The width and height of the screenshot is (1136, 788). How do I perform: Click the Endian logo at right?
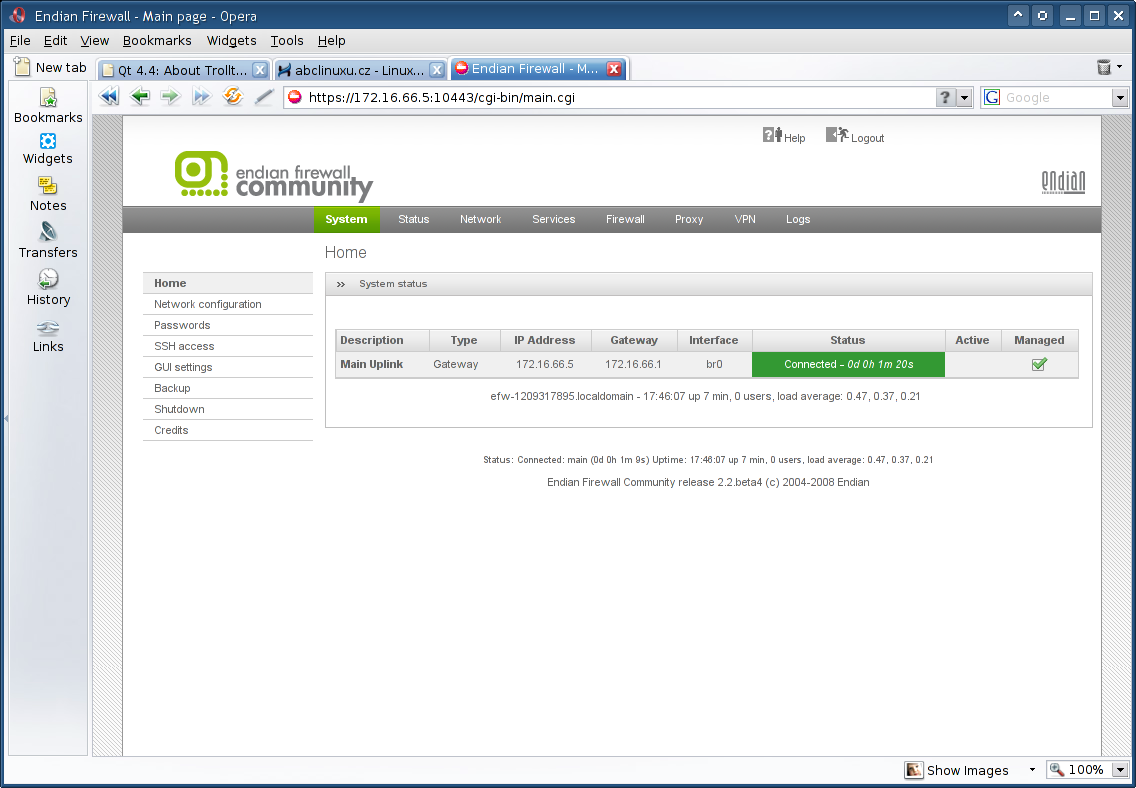point(1063,182)
